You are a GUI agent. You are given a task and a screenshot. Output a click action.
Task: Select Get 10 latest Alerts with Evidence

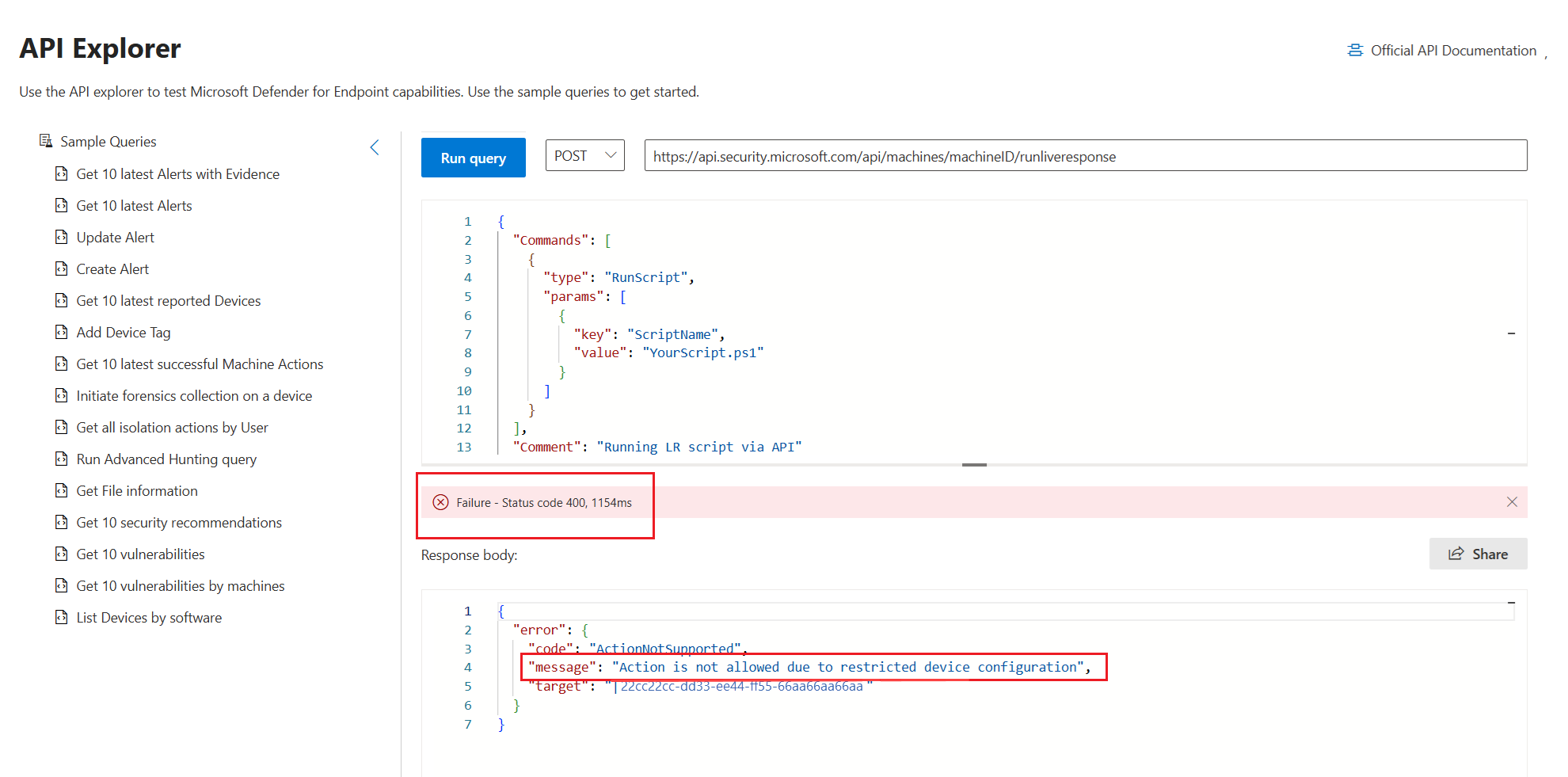click(x=177, y=174)
